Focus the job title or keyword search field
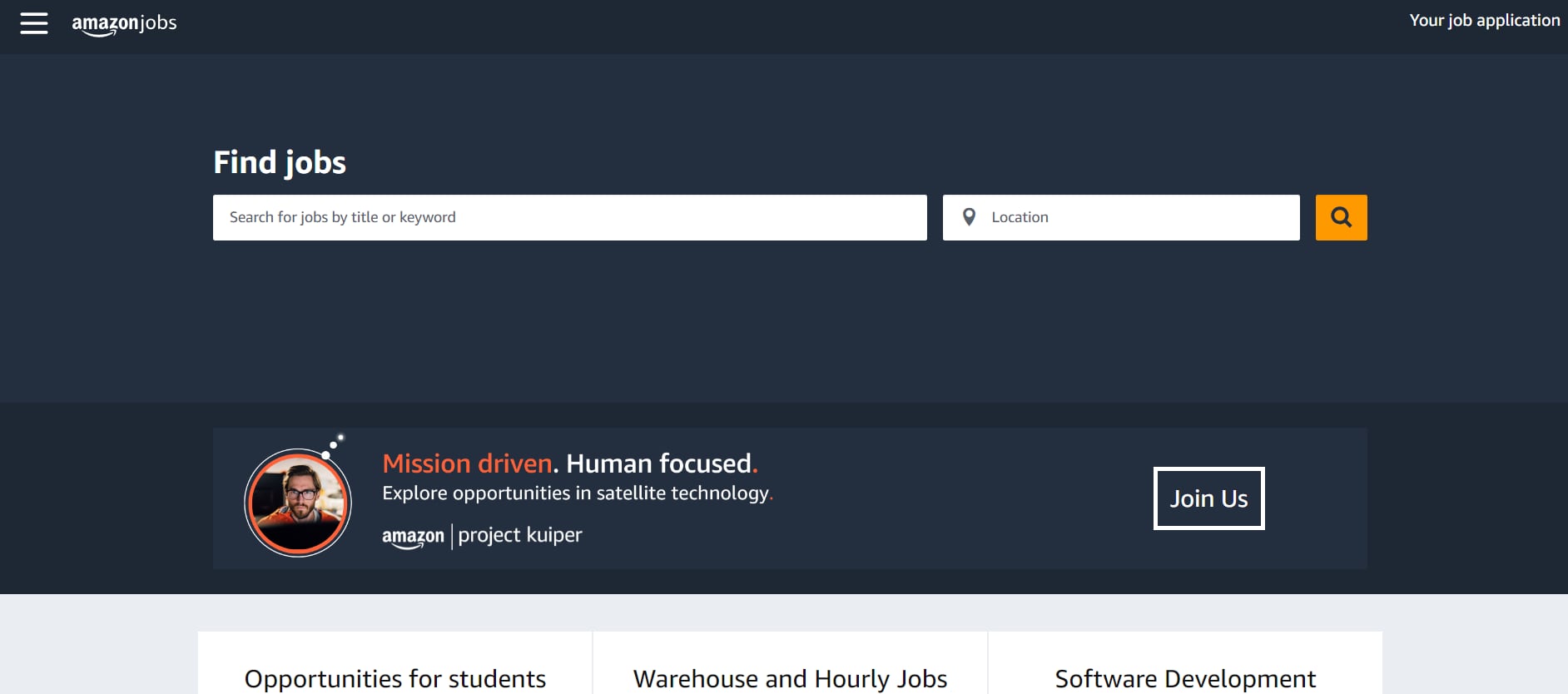 tap(570, 218)
